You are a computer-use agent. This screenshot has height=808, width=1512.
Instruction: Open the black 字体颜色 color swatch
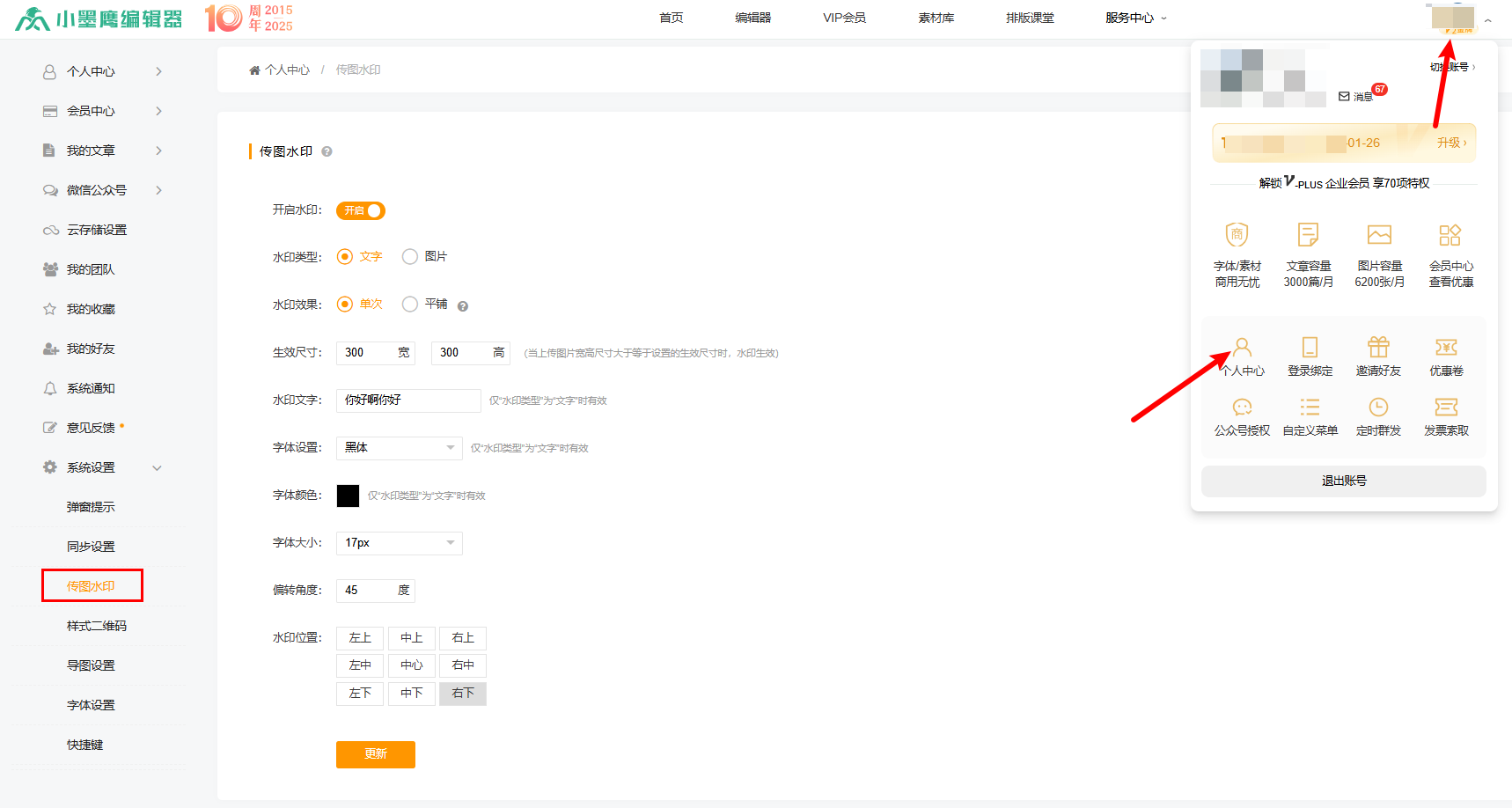click(x=348, y=496)
